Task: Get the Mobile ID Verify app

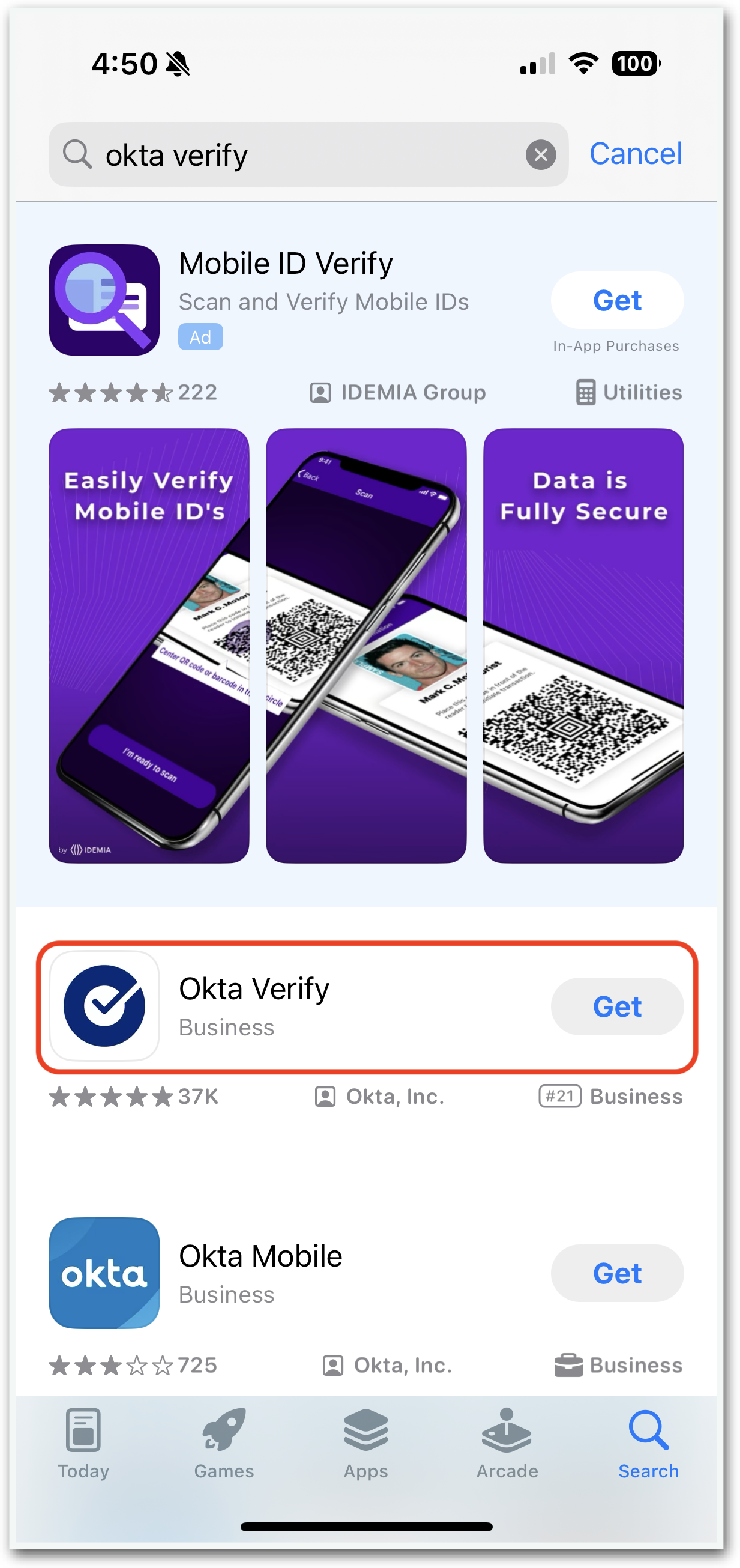Action: pyautogui.click(x=616, y=300)
